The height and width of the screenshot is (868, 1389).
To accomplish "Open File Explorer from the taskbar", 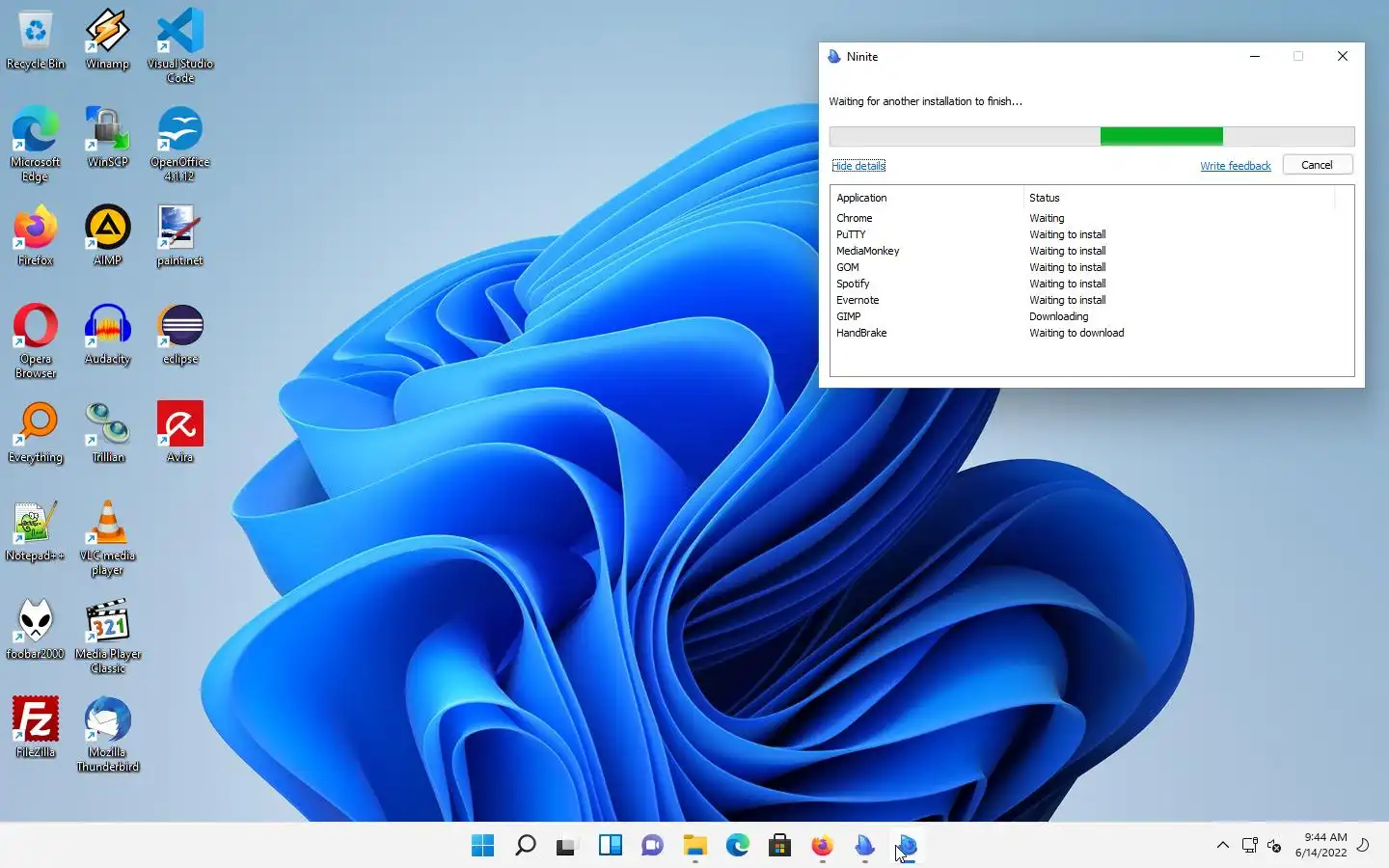I will click(x=695, y=846).
